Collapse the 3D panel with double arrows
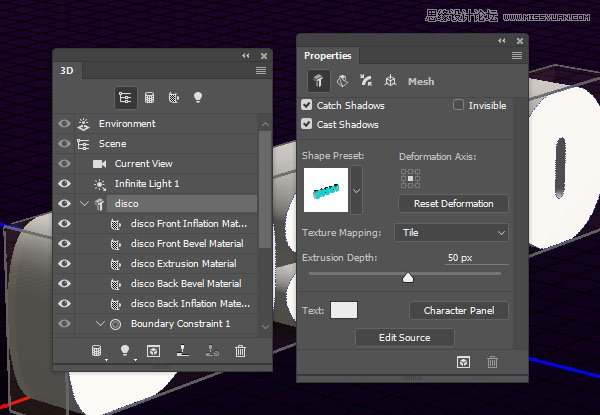The image size is (600, 415). pyautogui.click(x=246, y=56)
